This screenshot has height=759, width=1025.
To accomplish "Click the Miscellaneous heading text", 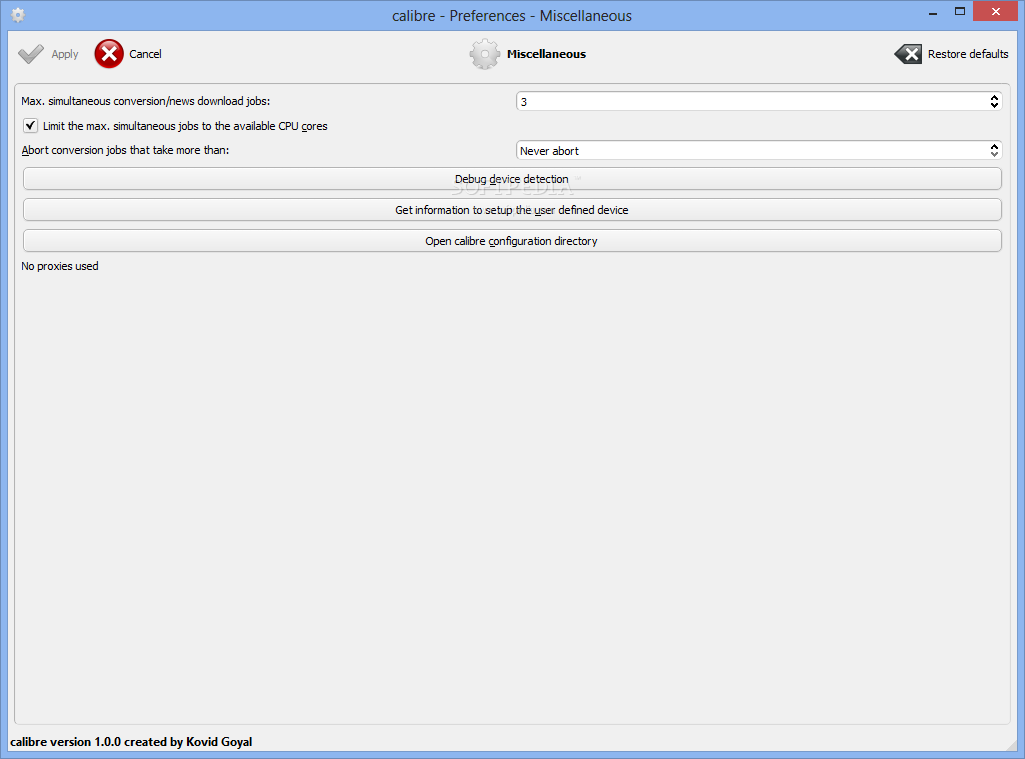I will [546, 54].
